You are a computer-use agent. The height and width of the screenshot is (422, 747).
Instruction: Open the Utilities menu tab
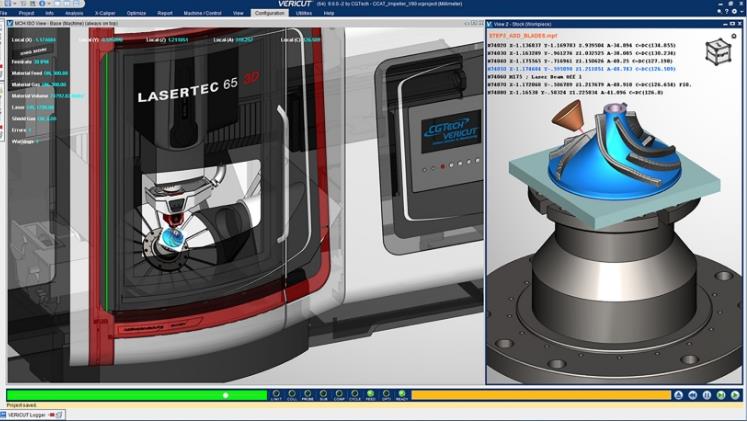point(304,13)
